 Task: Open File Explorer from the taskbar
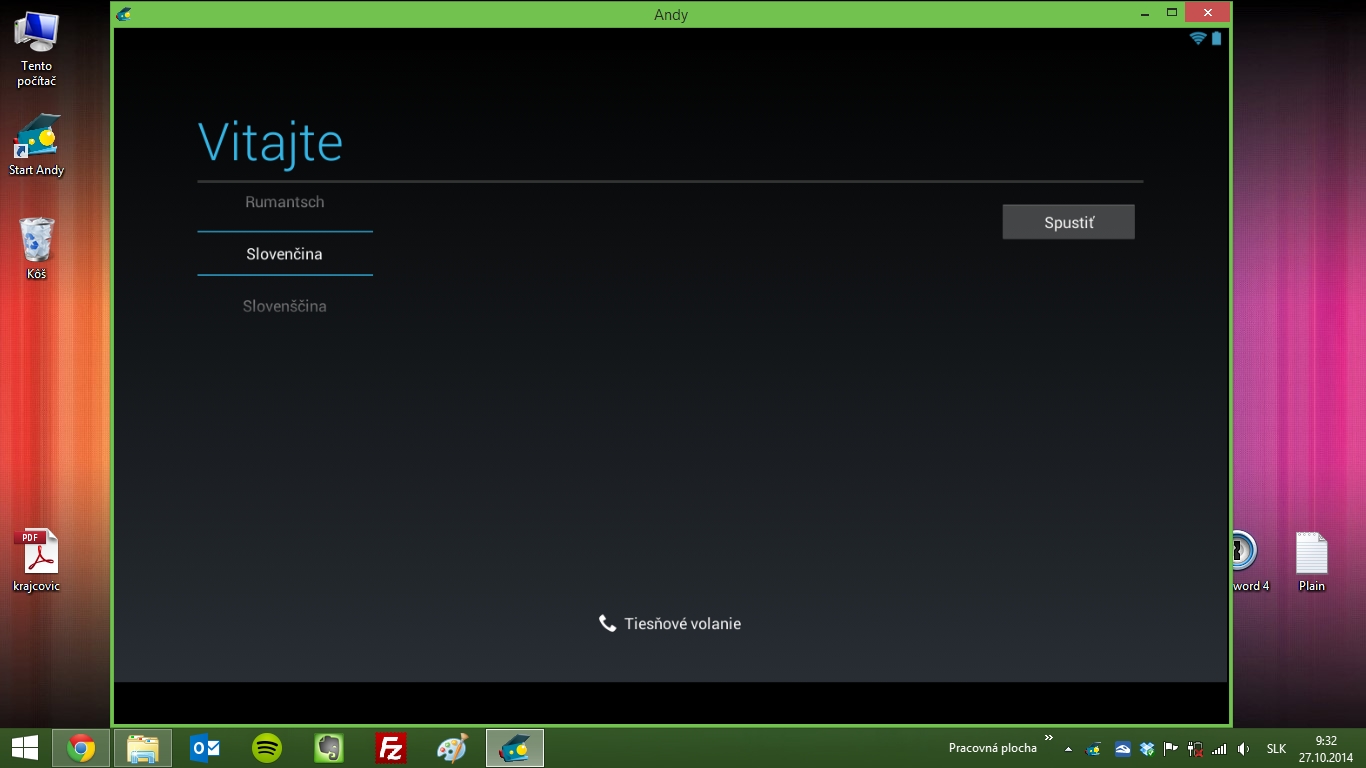(x=143, y=748)
